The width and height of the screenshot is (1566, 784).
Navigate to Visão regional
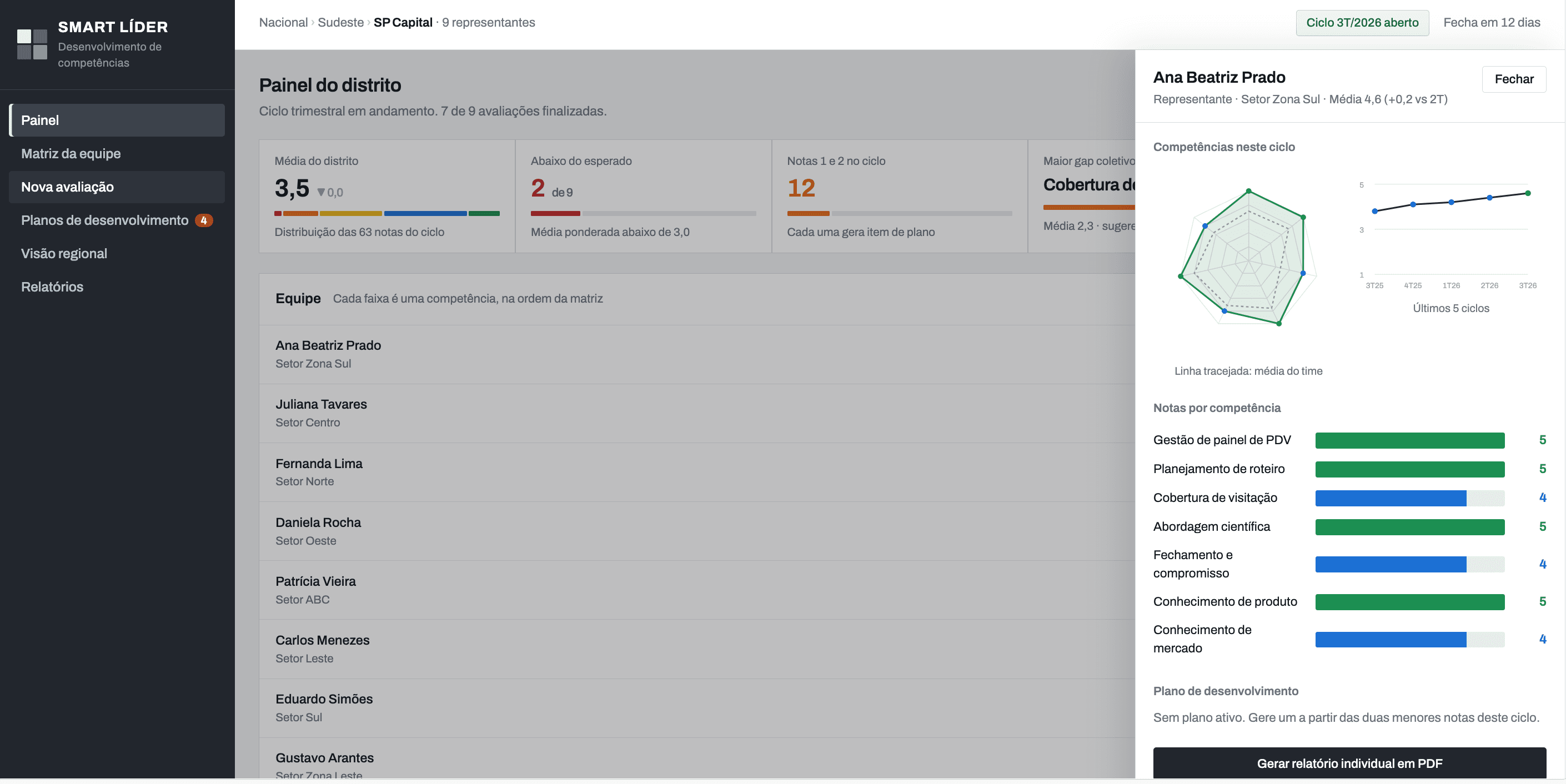(x=117, y=254)
